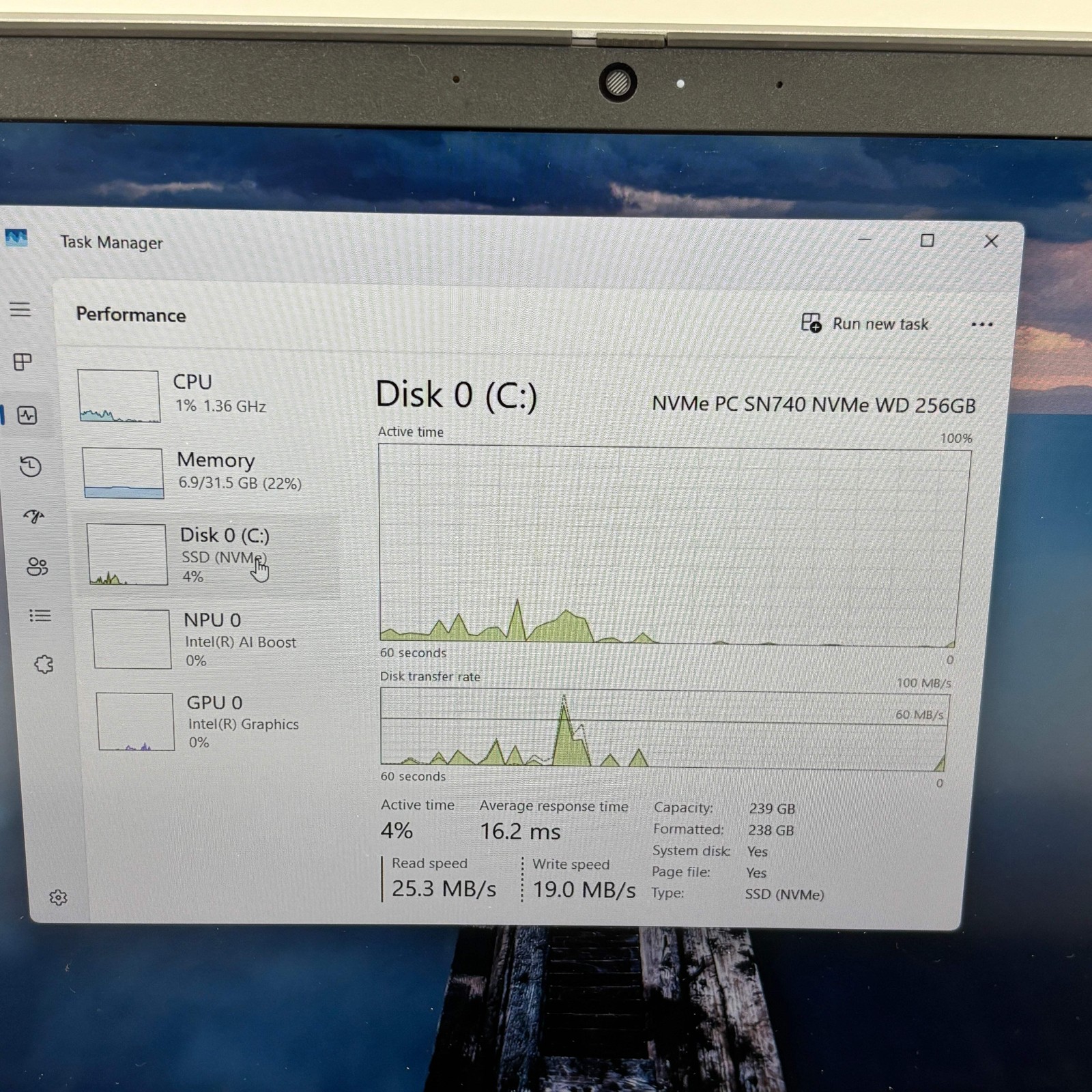Click the Memory mini graph thumbnail
This screenshot has width=1092, height=1092.
tap(123, 473)
